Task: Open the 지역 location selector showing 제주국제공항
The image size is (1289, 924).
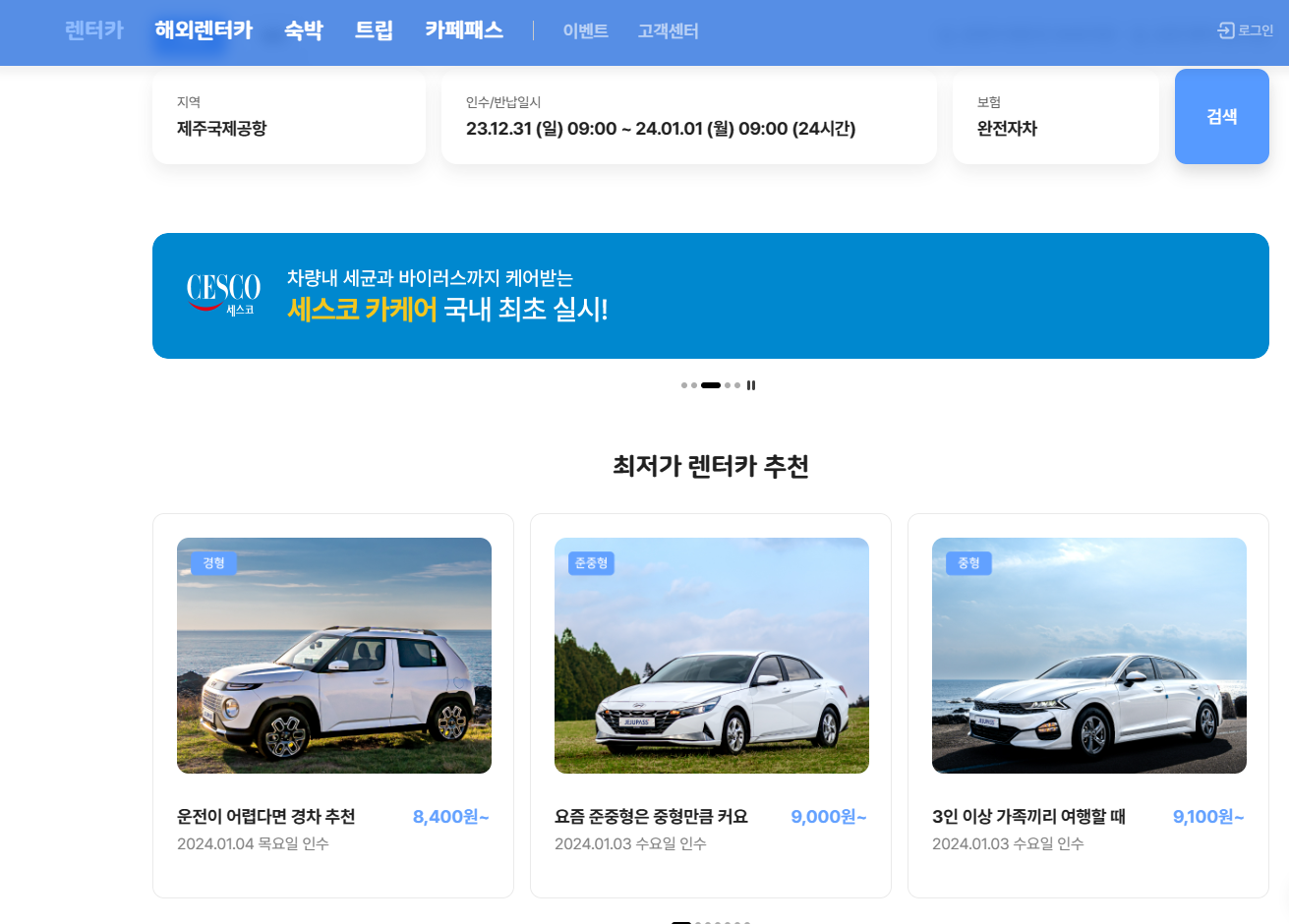Action: coord(288,116)
